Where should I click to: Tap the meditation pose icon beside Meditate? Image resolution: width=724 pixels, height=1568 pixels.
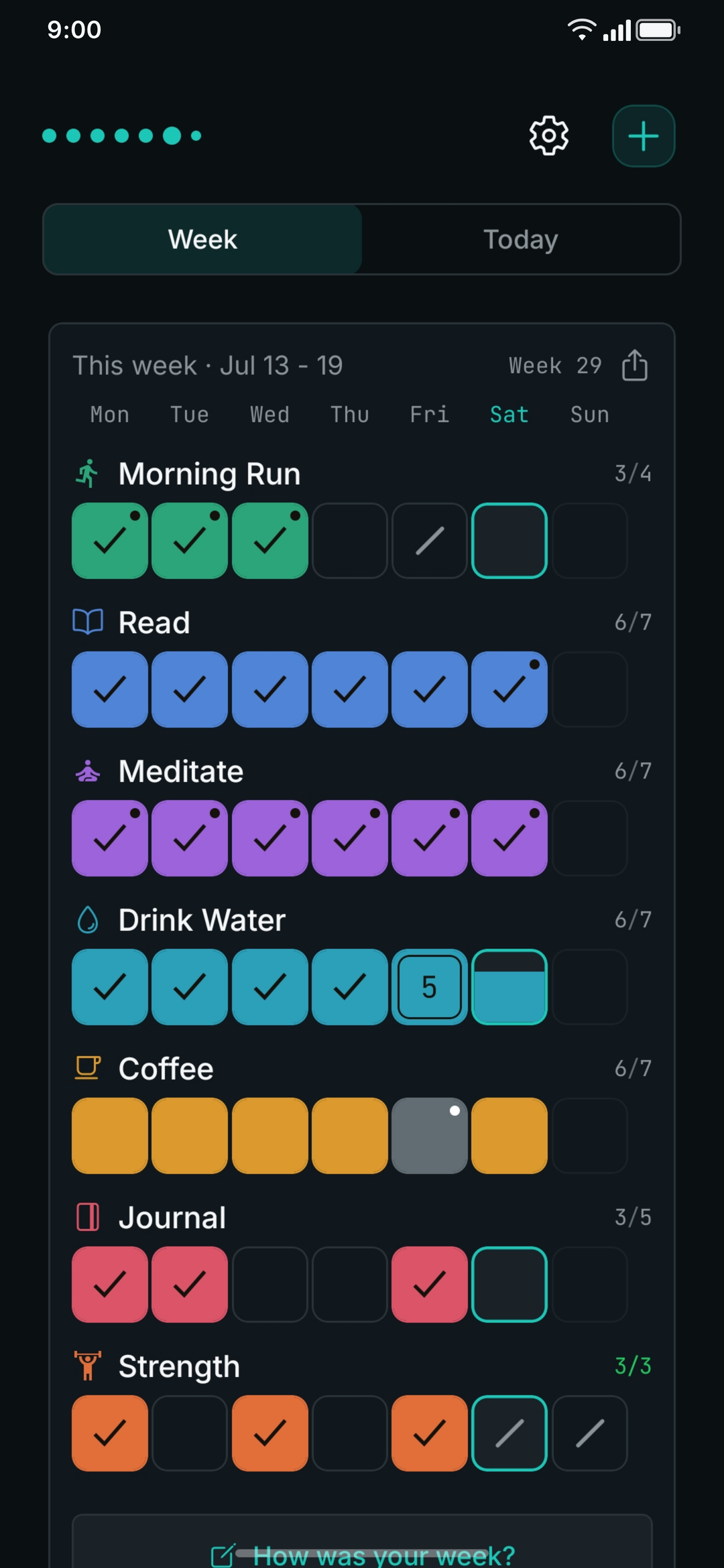(88, 771)
